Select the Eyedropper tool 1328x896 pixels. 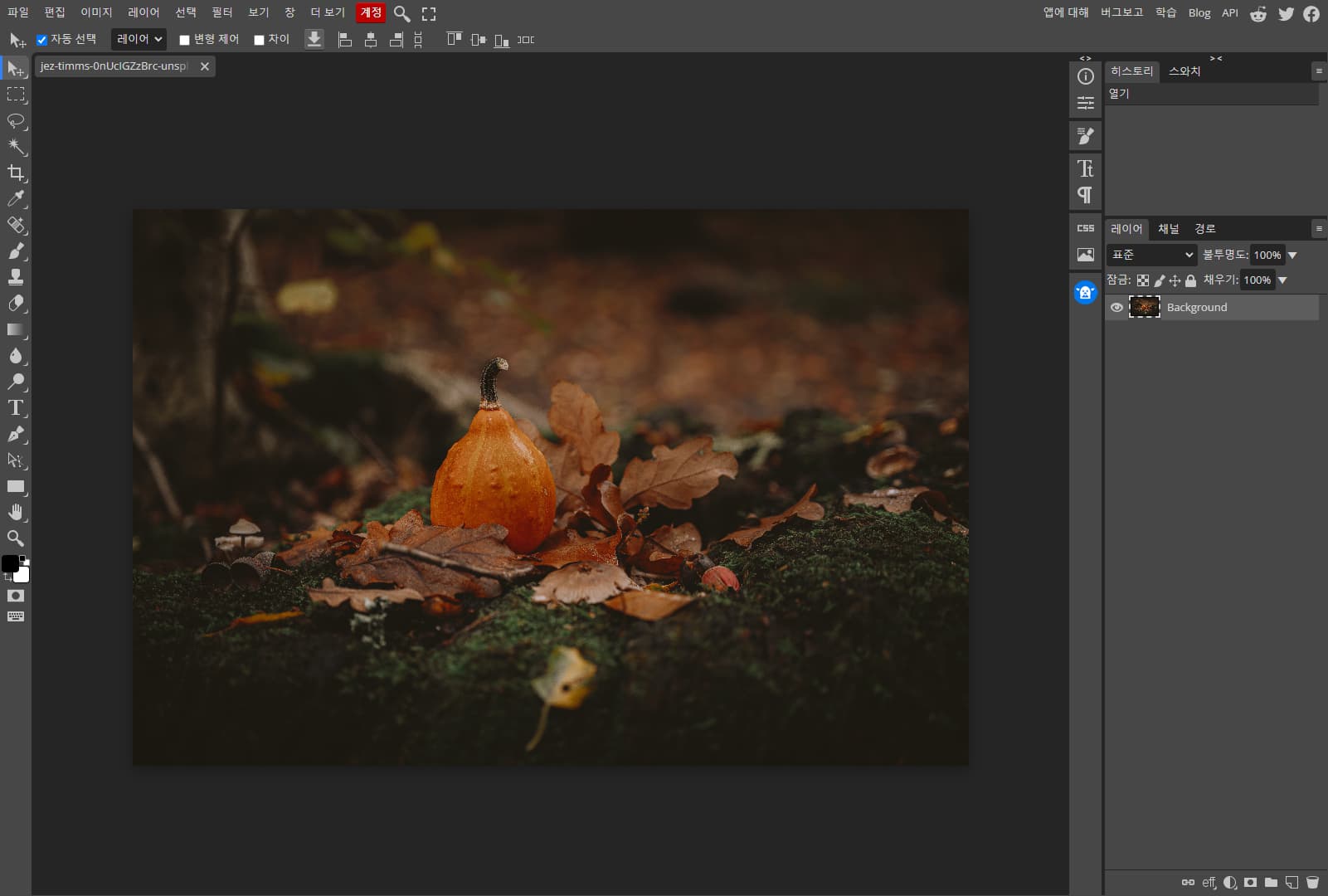(x=16, y=198)
